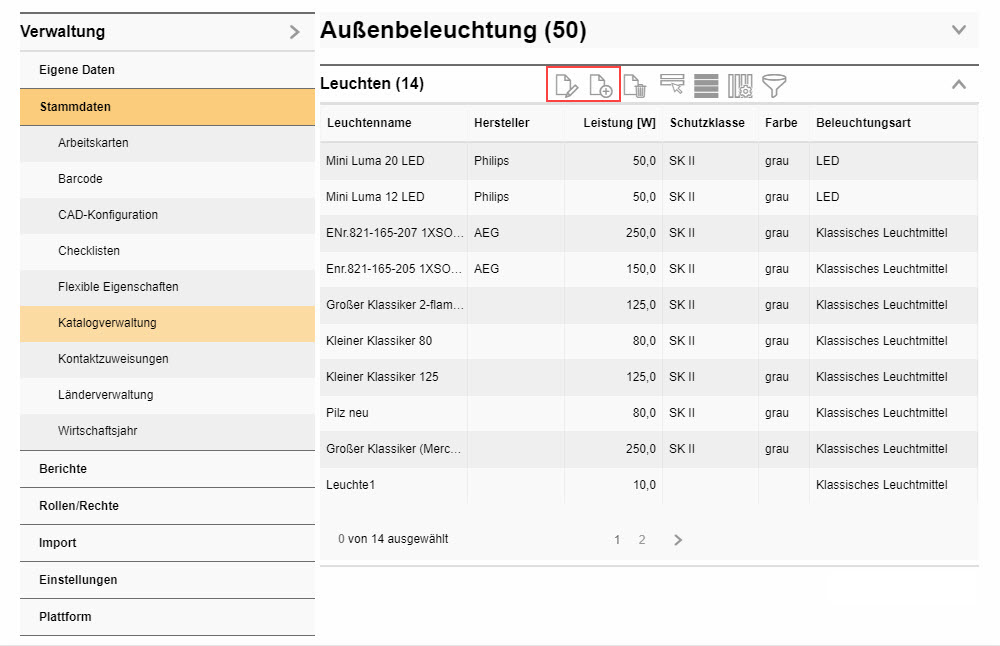Delete a Leuchte using the trash icon
The height and width of the screenshot is (646, 1000).
pyautogui.click(x=637, y=85)
